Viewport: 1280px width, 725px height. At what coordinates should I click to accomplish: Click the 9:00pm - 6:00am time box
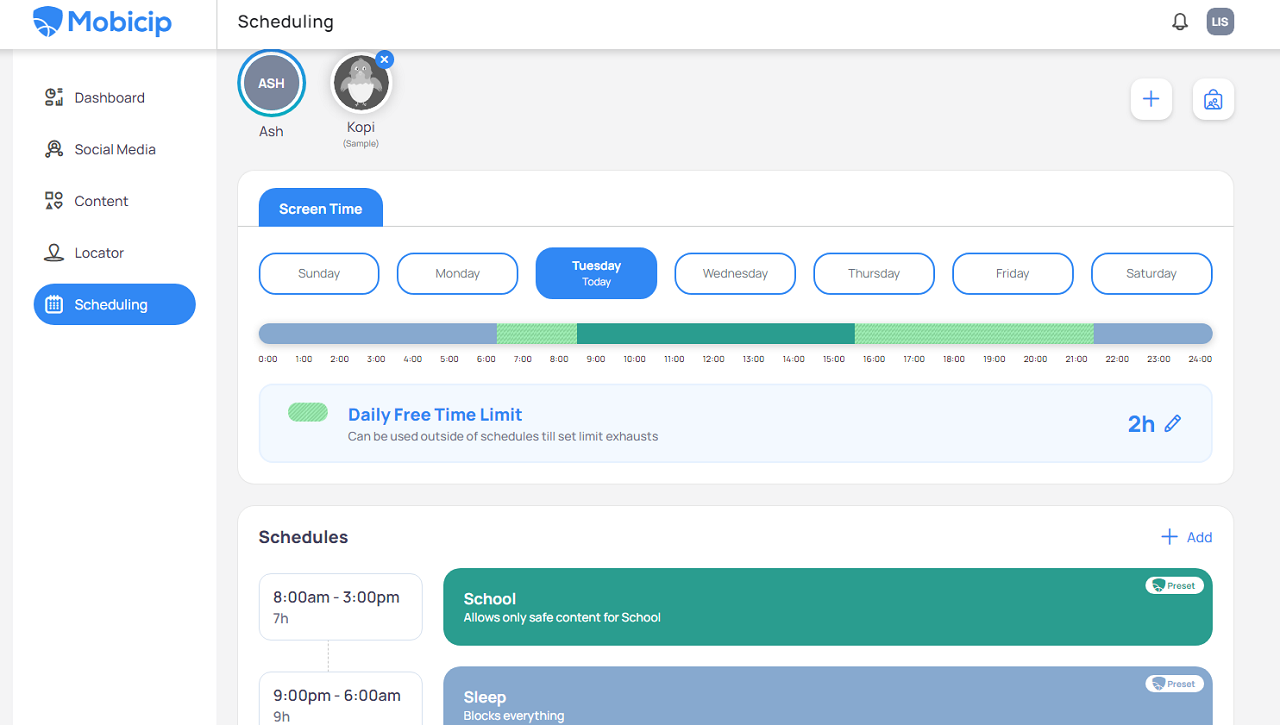(x=341, y=698)
